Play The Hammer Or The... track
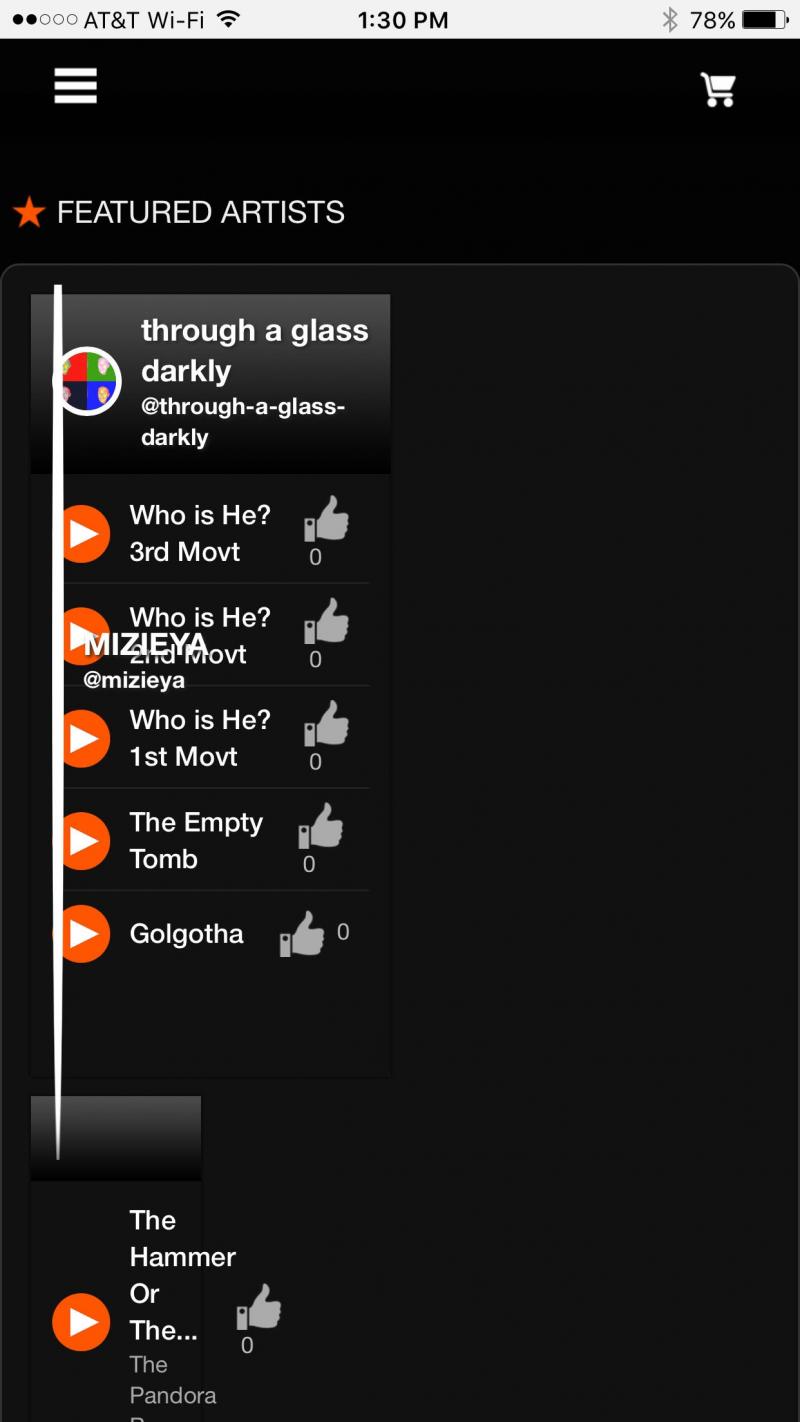This screenshot has width=800, height=1422. click(x=81, y=1322)
